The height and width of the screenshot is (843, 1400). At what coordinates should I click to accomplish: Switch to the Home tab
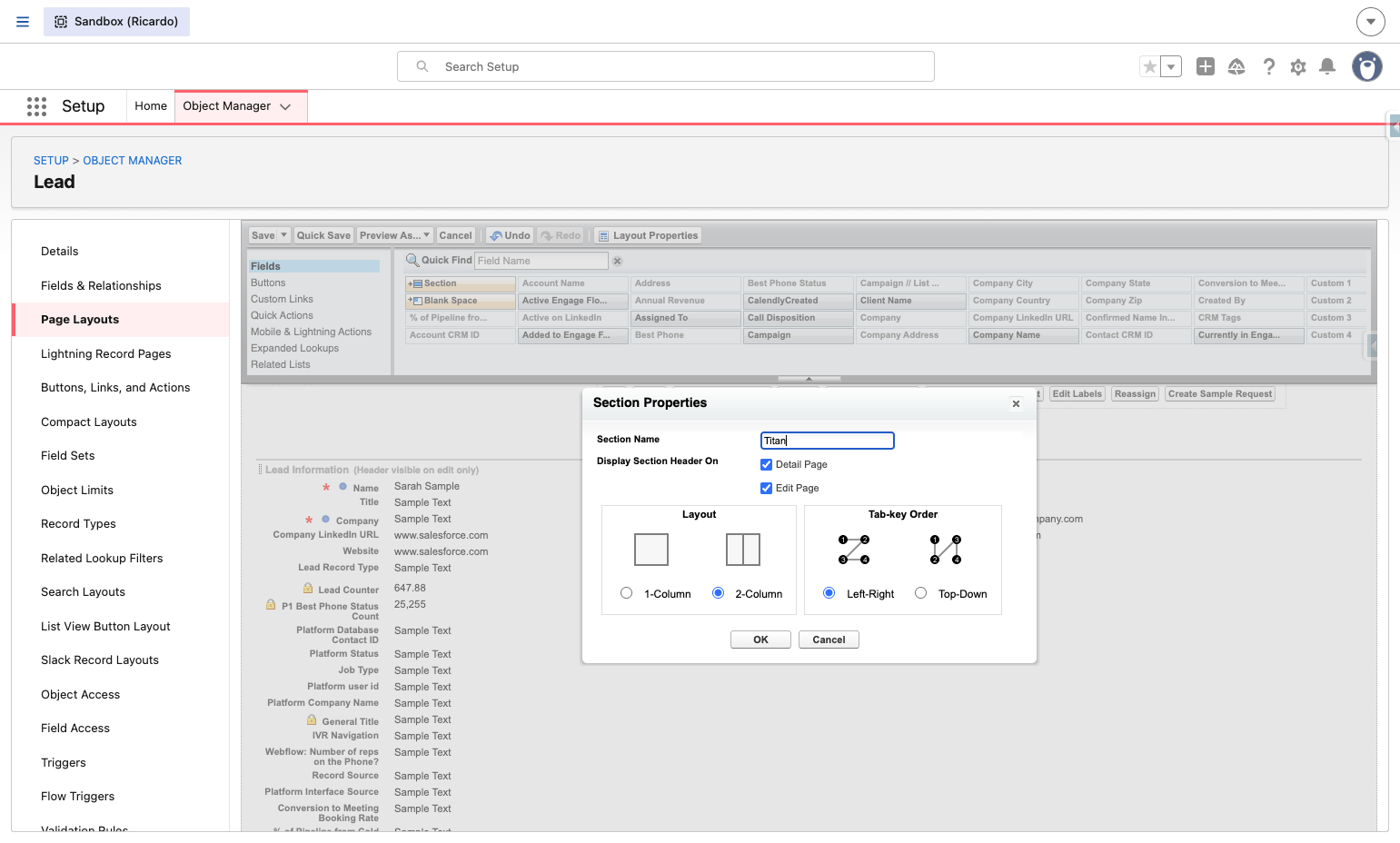151,106
